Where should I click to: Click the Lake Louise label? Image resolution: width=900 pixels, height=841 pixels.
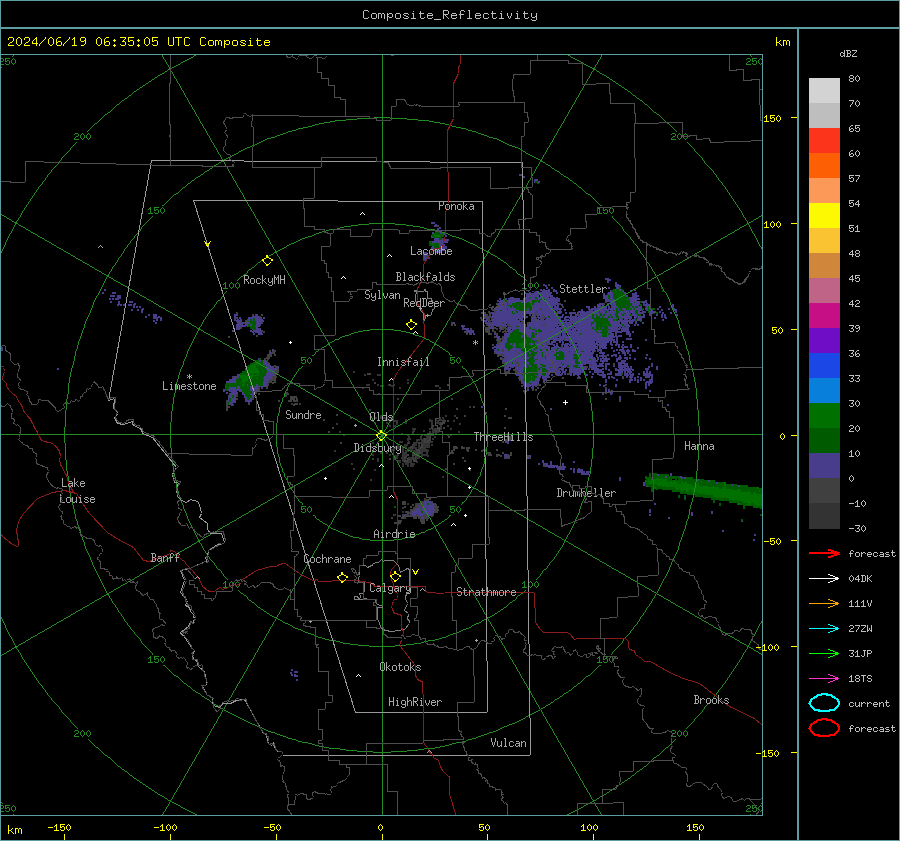pyautogui.click(x=77, y=491)
